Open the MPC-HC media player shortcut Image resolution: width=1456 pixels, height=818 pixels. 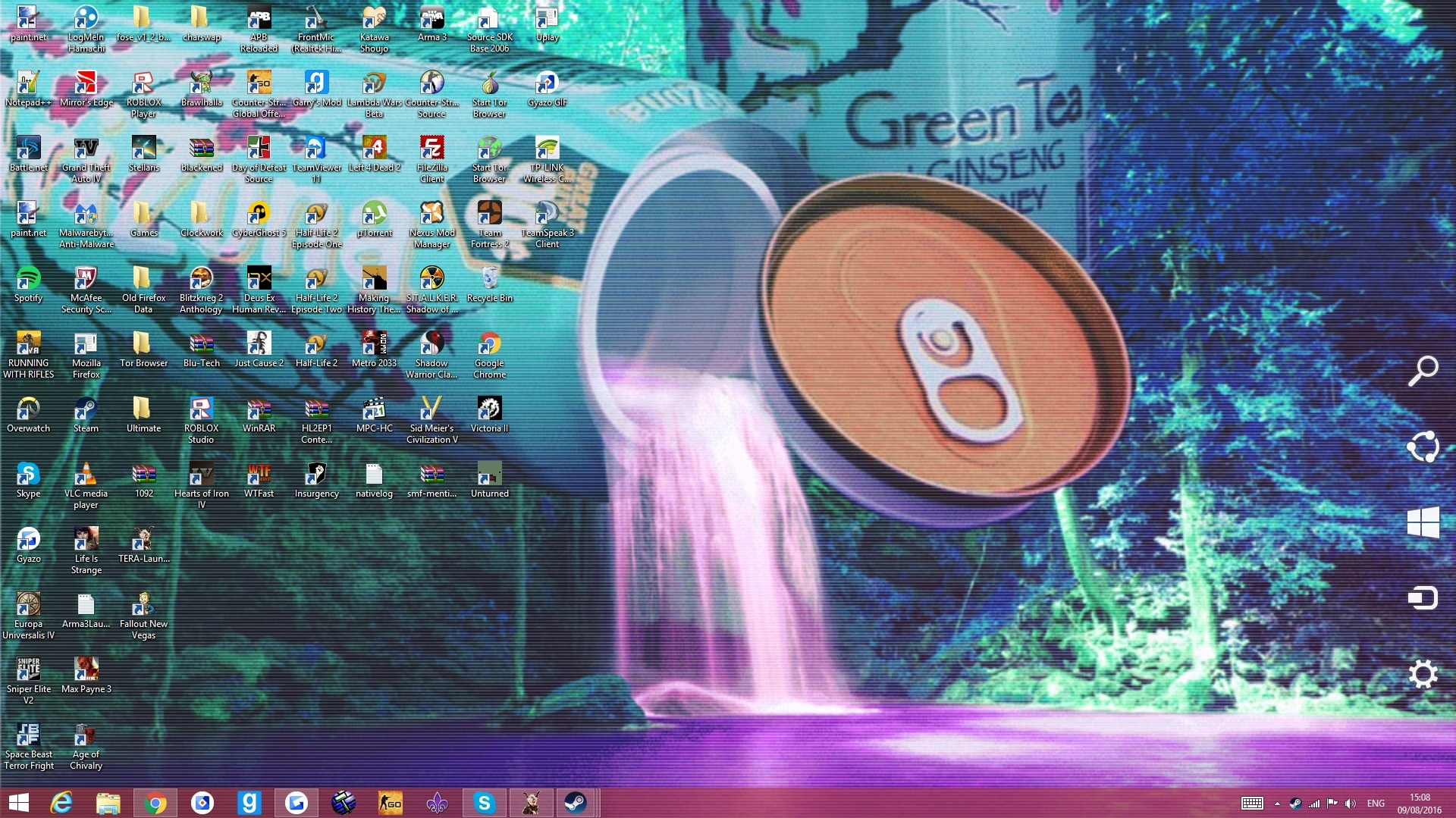click(x=375, y=415)
